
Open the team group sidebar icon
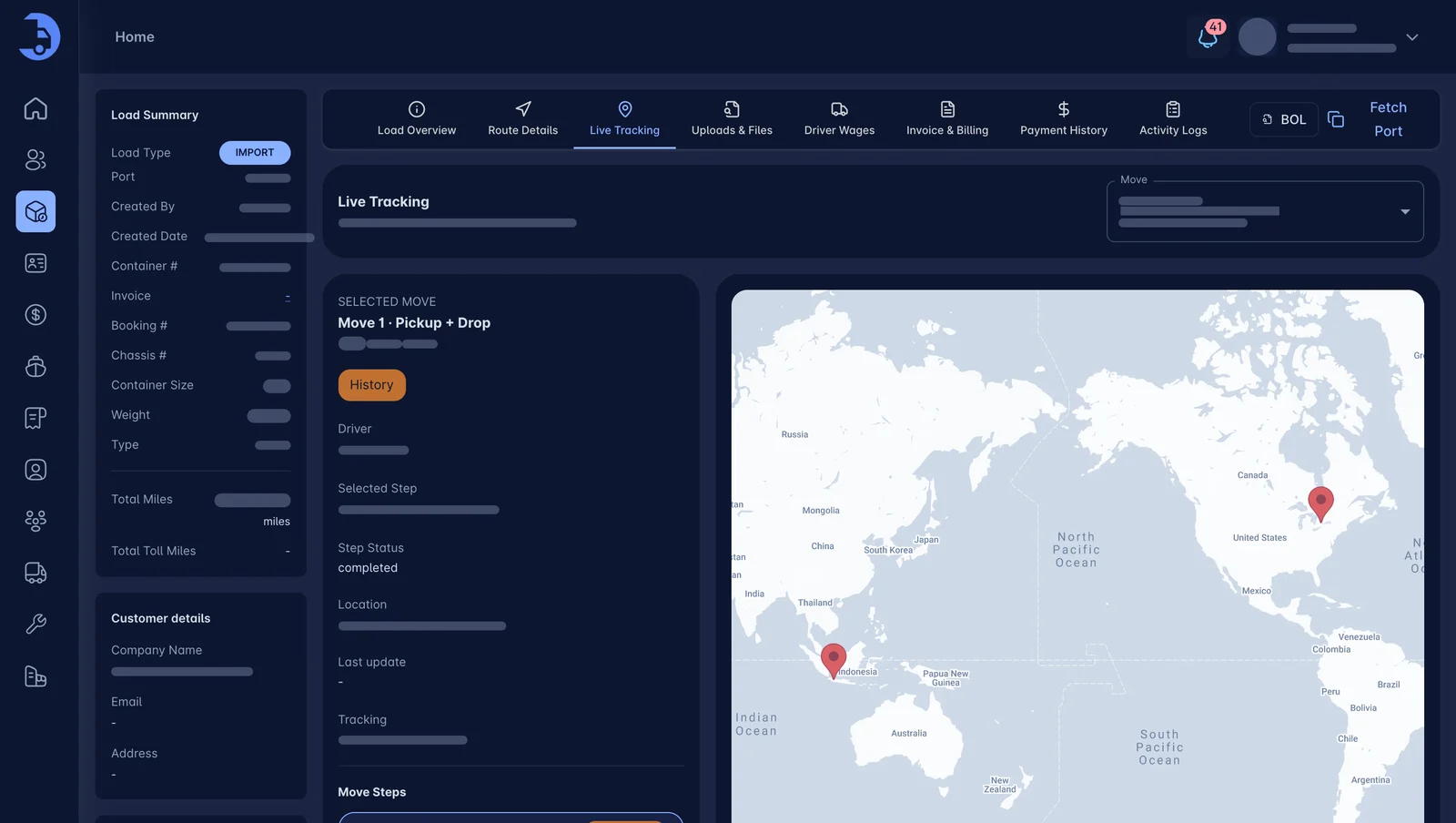35,521
